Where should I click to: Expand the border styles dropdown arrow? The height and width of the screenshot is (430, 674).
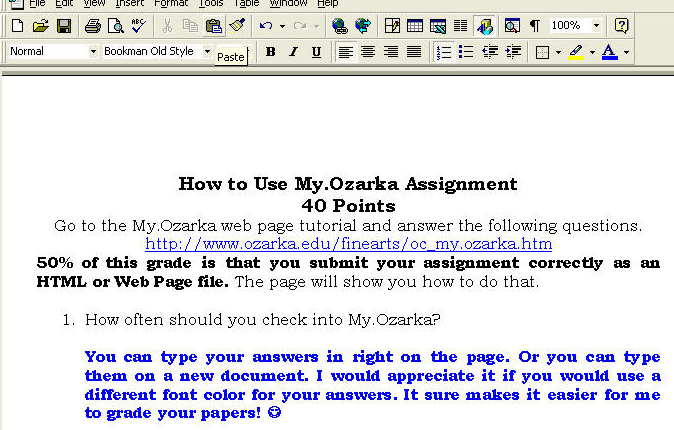point(558,52)
